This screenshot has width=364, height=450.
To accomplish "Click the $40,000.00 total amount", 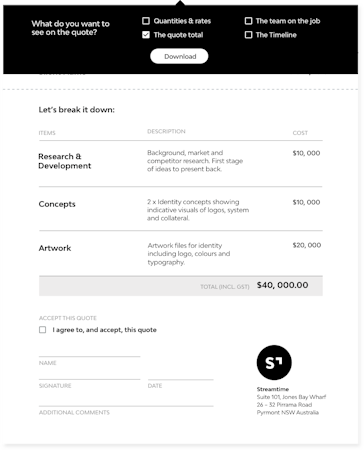I will [282, 285].
